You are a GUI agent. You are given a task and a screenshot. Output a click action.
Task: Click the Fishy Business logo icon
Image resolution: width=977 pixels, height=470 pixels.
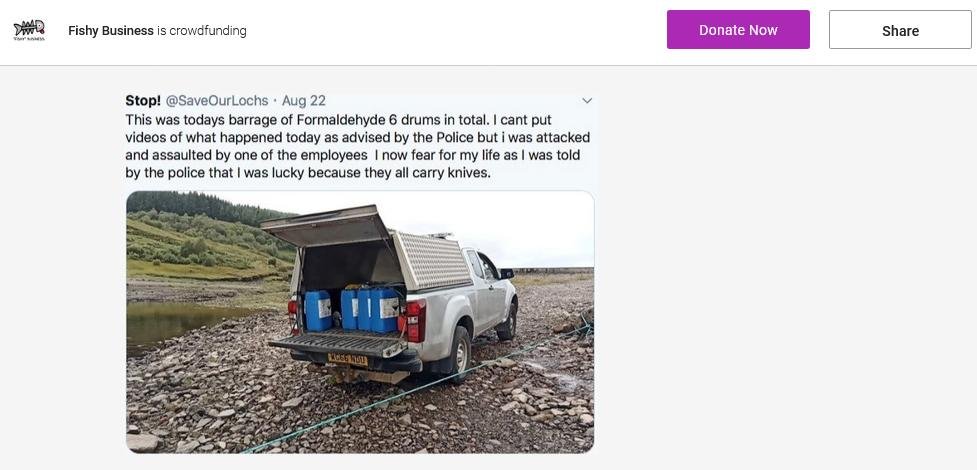[29, 30]
